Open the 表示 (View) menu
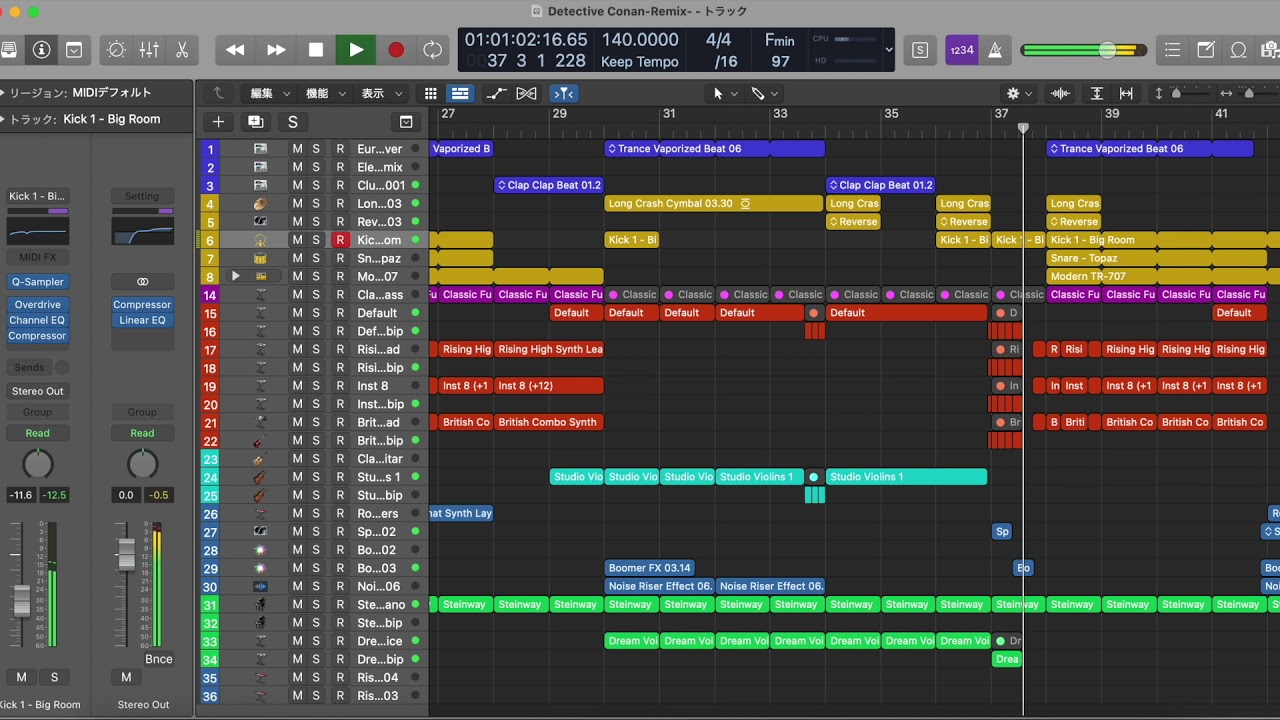Image resolution: width=1280 pixels, height=720 pixels. [x=381, y=93]
